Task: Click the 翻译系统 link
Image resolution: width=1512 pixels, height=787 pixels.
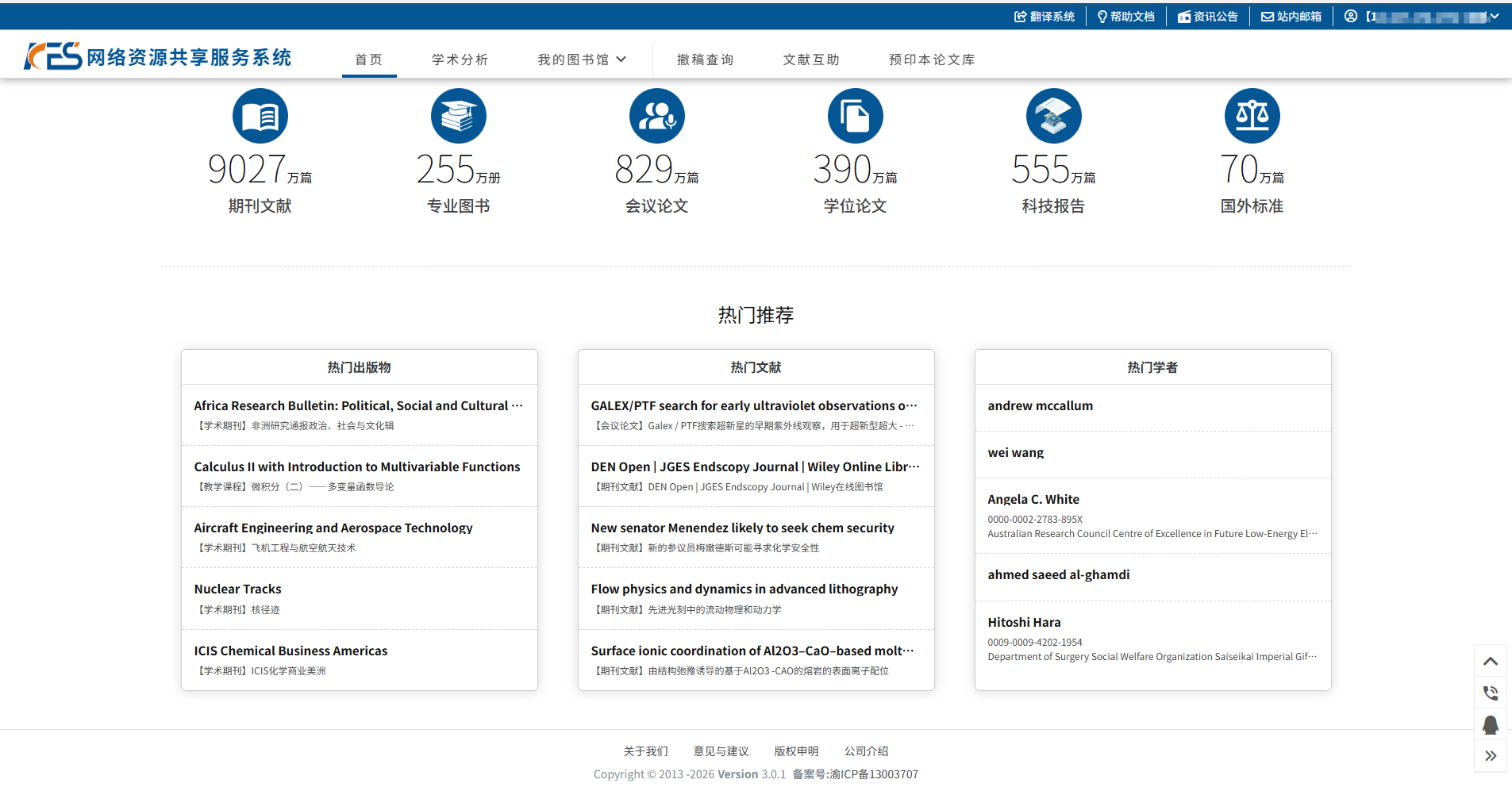Action: coord(1052,17)
